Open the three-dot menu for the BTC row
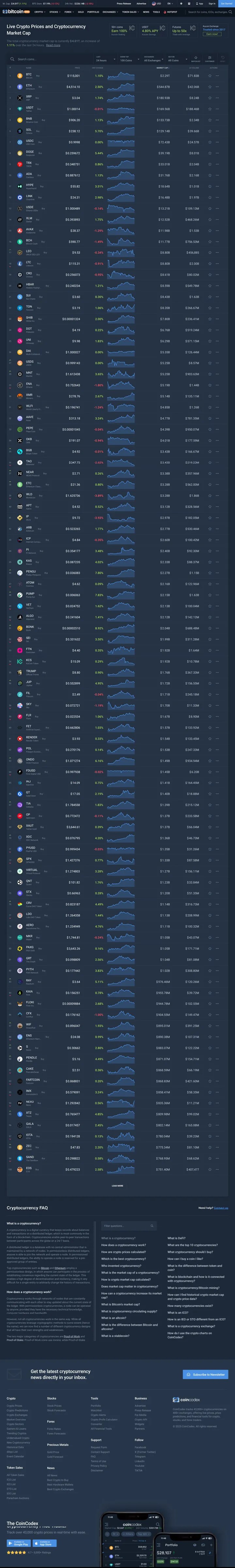The image size is (235, 1568). (217, 76)
